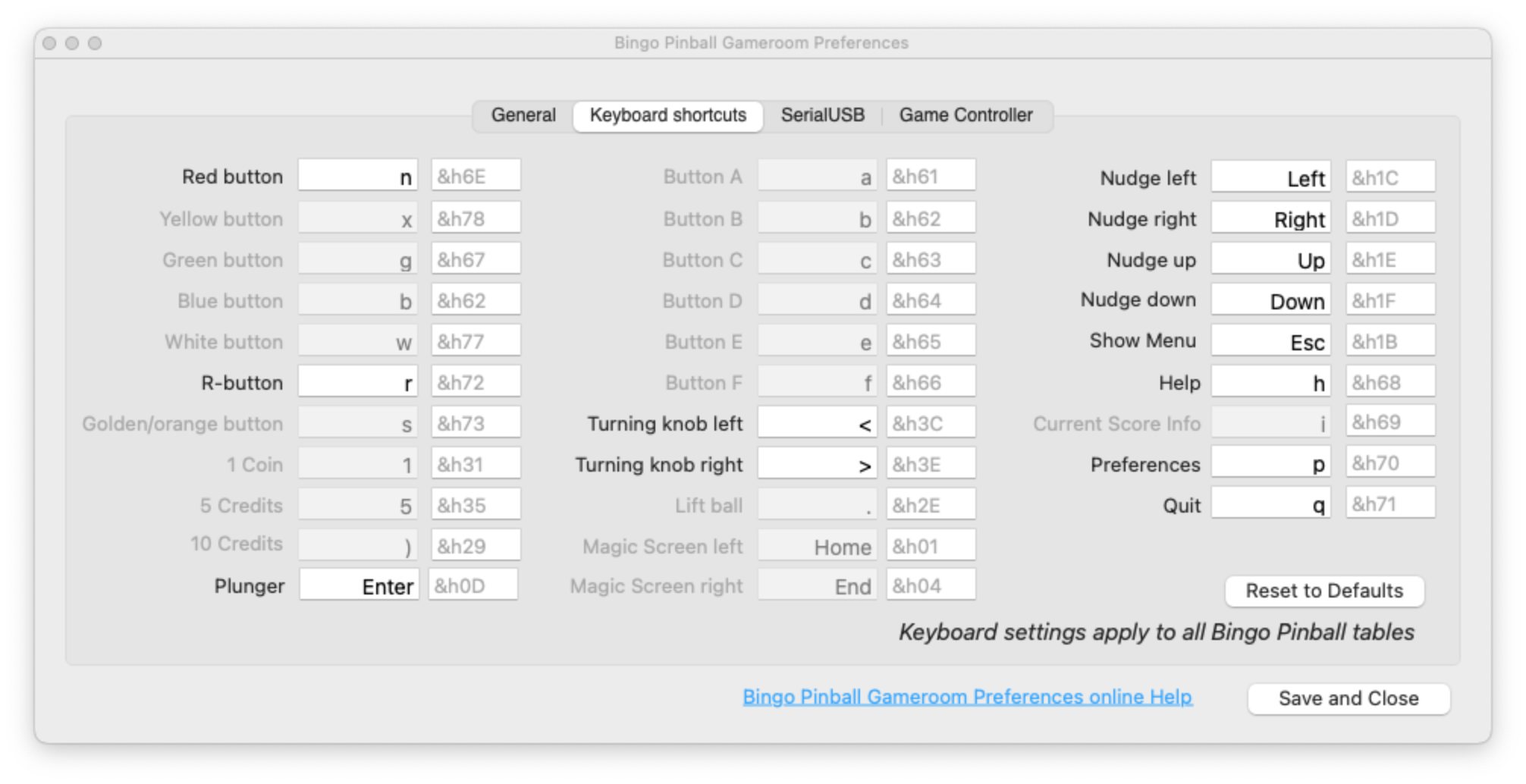The height and width of the screenshot is (784, 1526).
Task: Click the Turning knob right hex field &h3E
Action: point(931,463)
